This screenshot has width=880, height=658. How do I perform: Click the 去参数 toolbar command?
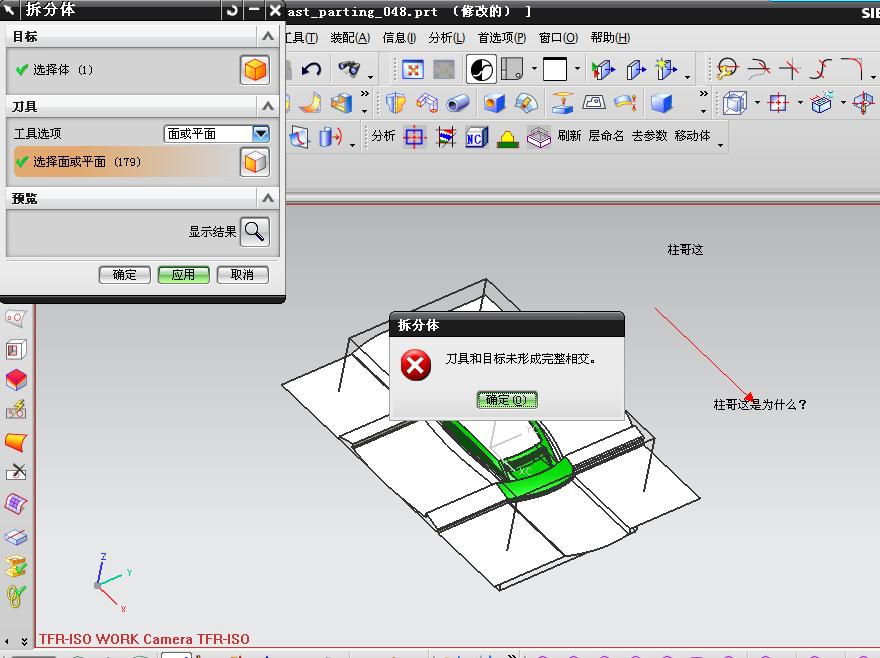click(649, 136)
